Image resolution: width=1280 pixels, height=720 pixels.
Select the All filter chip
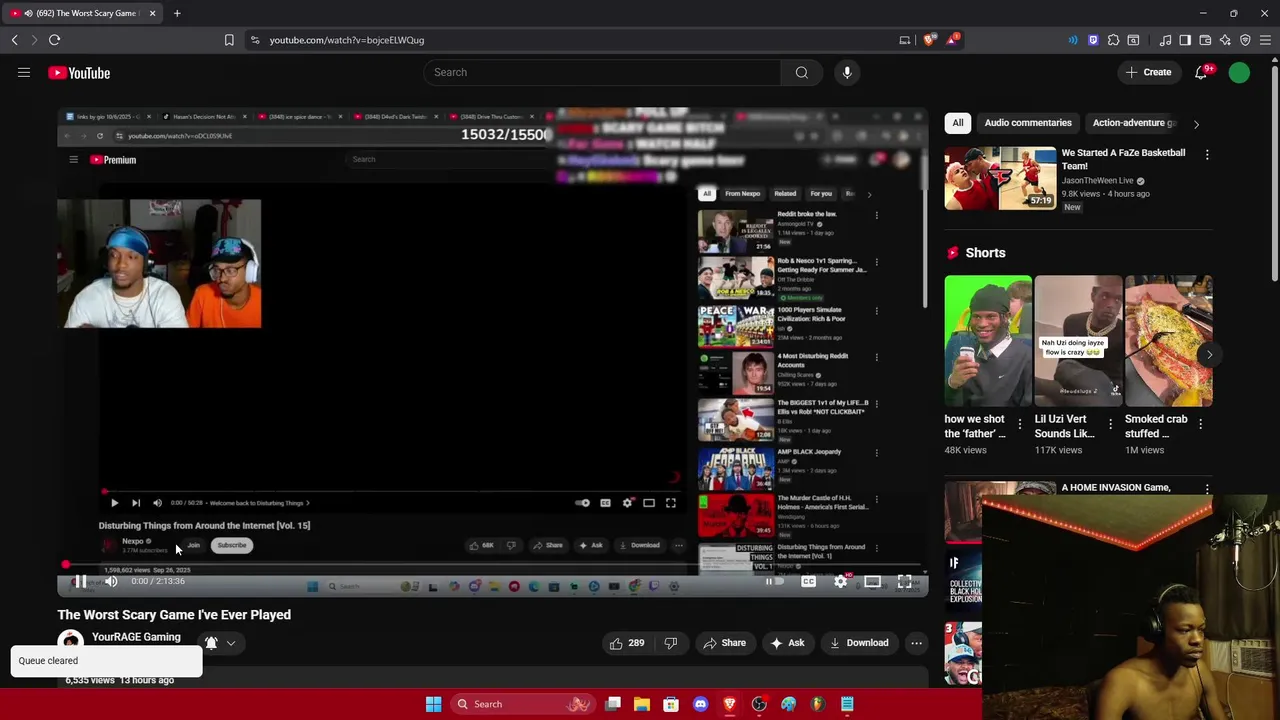958,123
